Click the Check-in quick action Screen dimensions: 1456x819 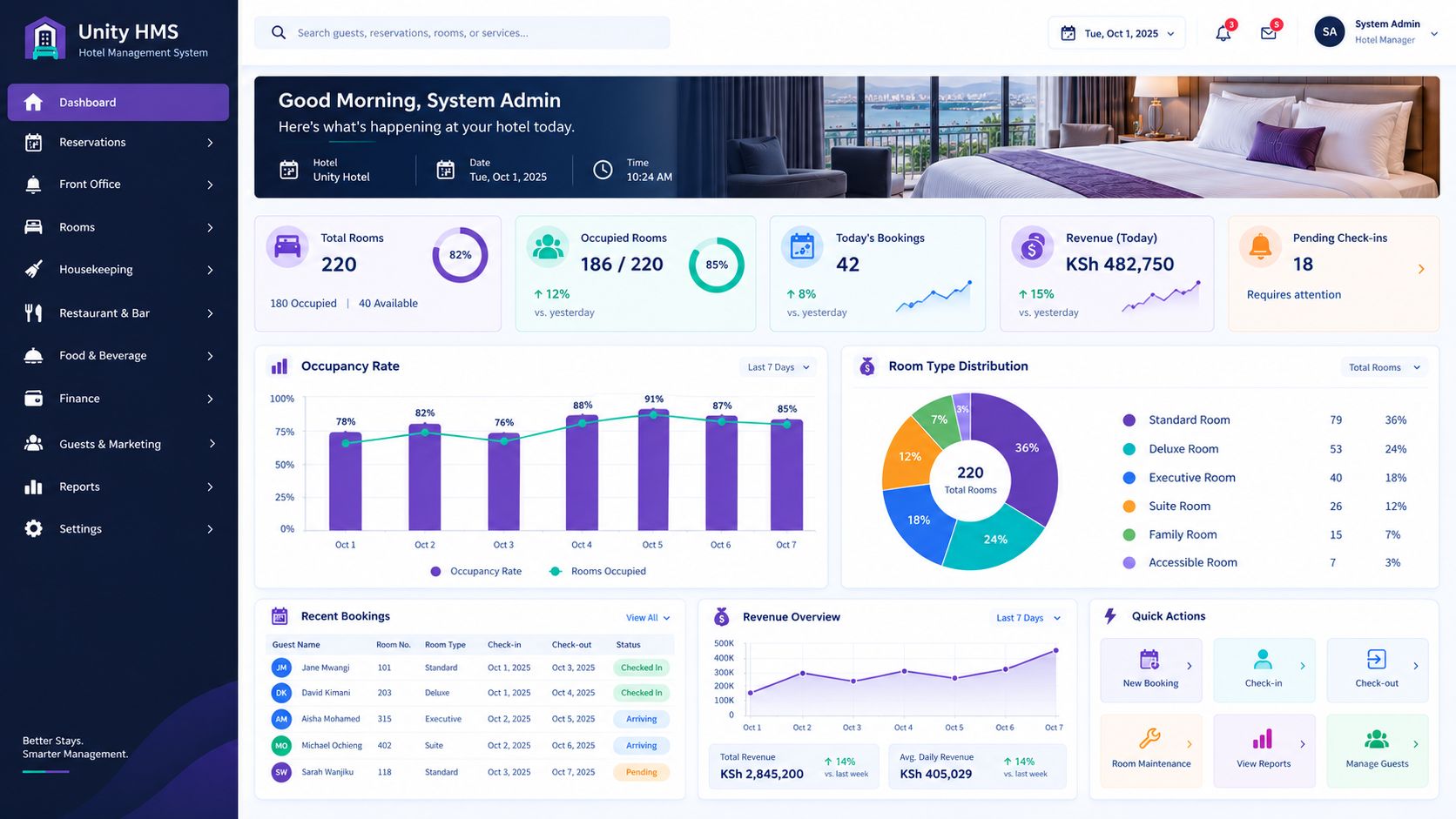click(x=1264, y=670)
